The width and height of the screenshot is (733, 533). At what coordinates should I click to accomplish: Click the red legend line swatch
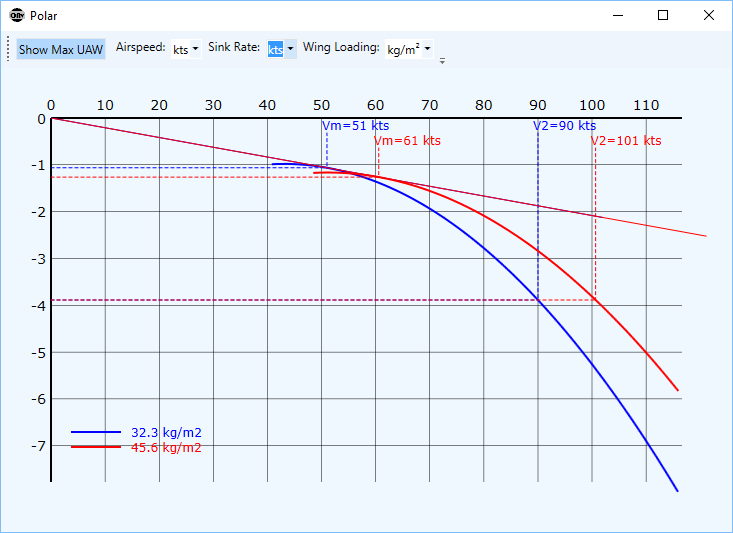96,448
